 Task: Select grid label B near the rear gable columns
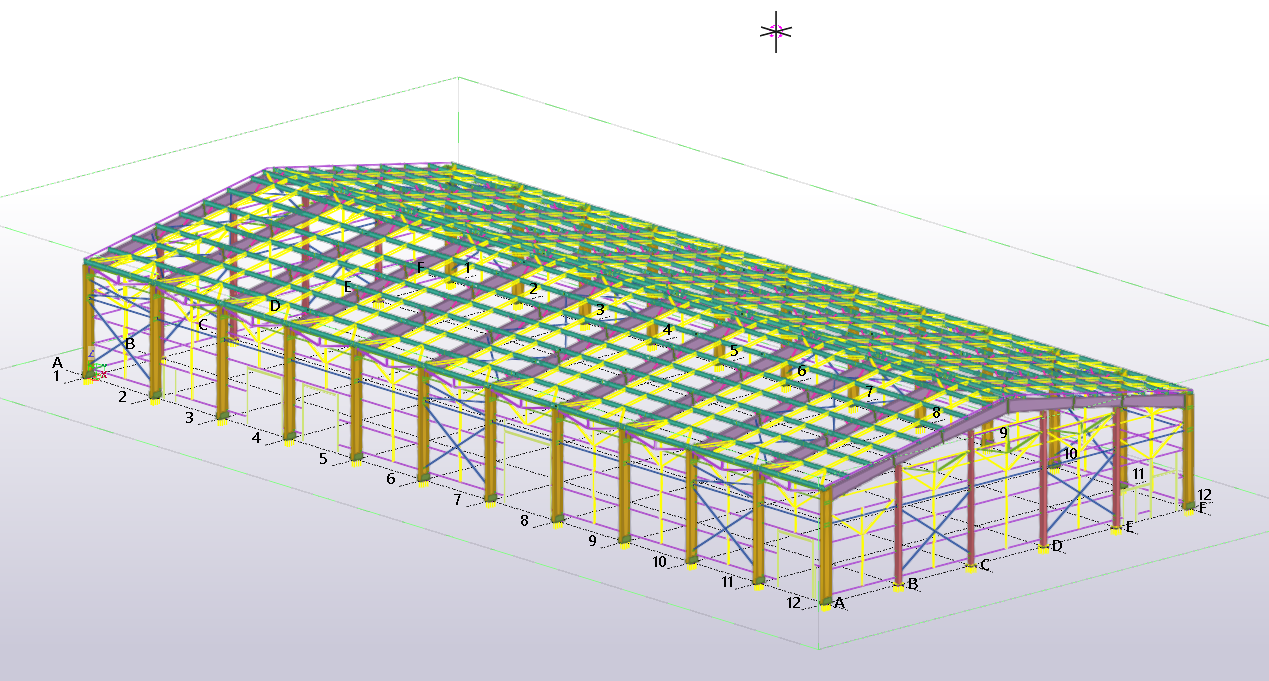click(x=130, y=344)
